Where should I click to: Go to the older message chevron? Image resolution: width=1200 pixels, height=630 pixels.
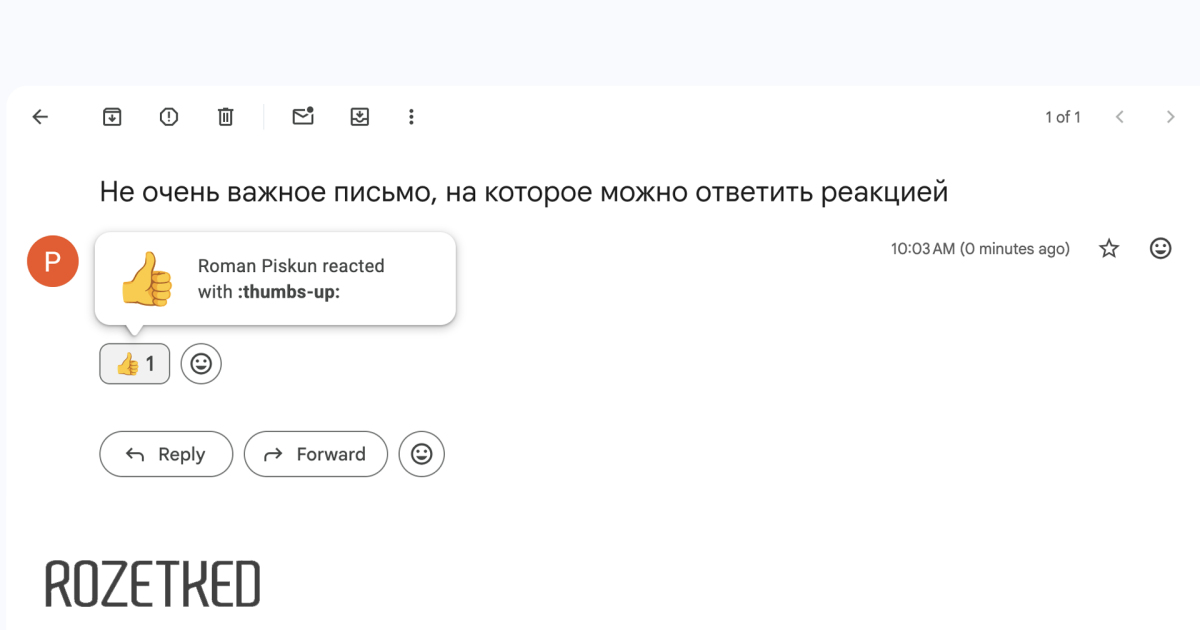(1170, 117)
